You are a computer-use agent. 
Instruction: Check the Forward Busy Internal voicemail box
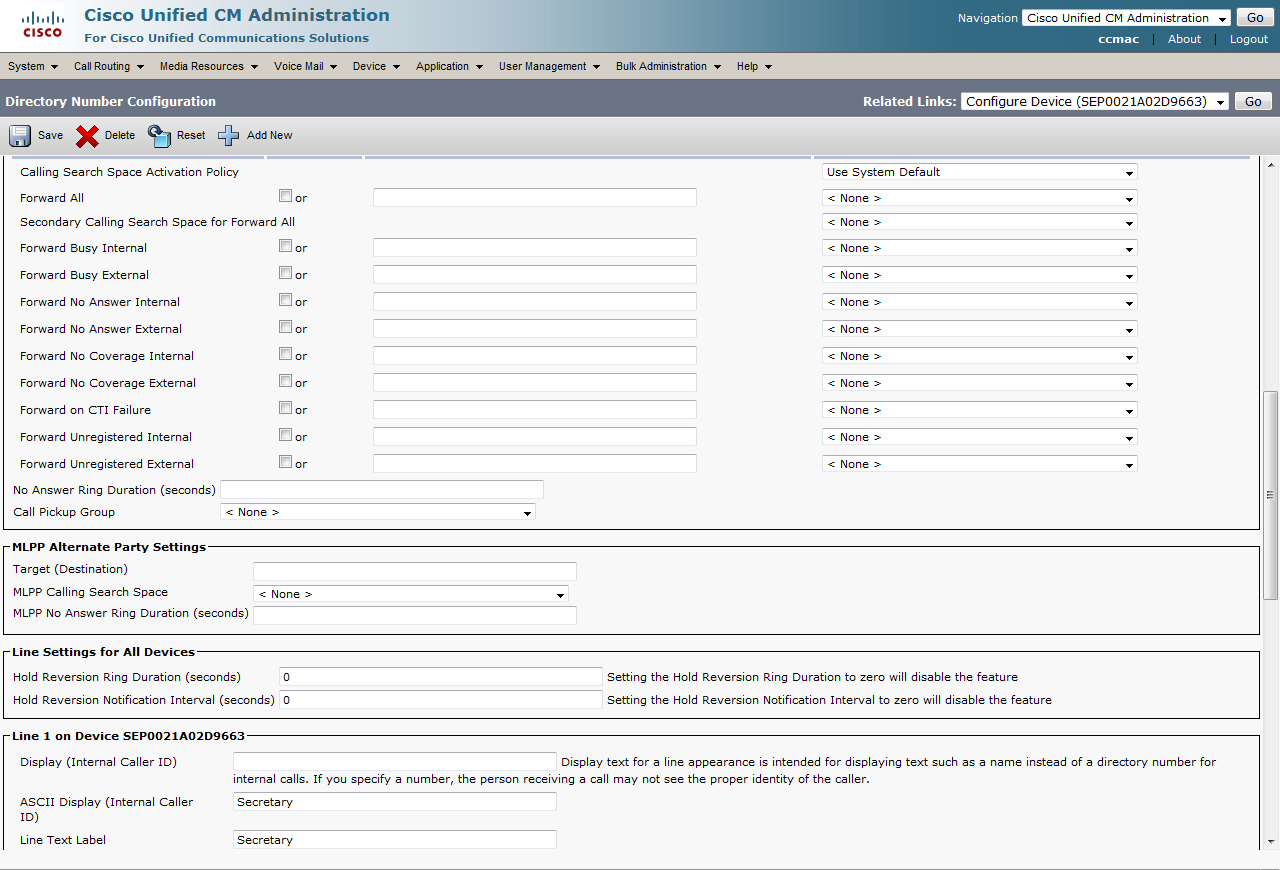[286, 246]
